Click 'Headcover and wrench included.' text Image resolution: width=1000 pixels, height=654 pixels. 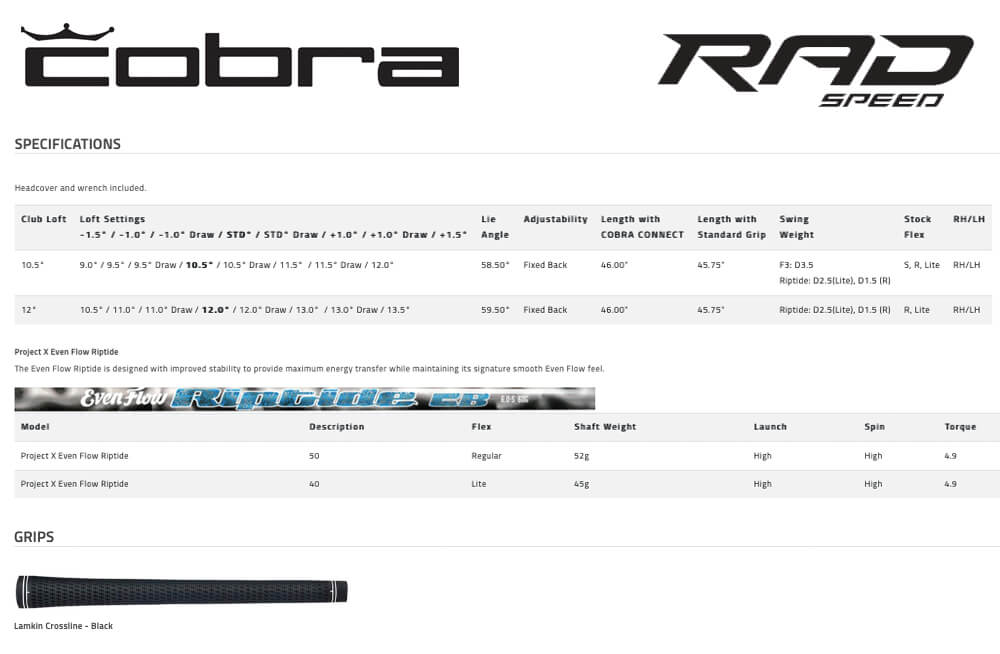click(80, 188)
